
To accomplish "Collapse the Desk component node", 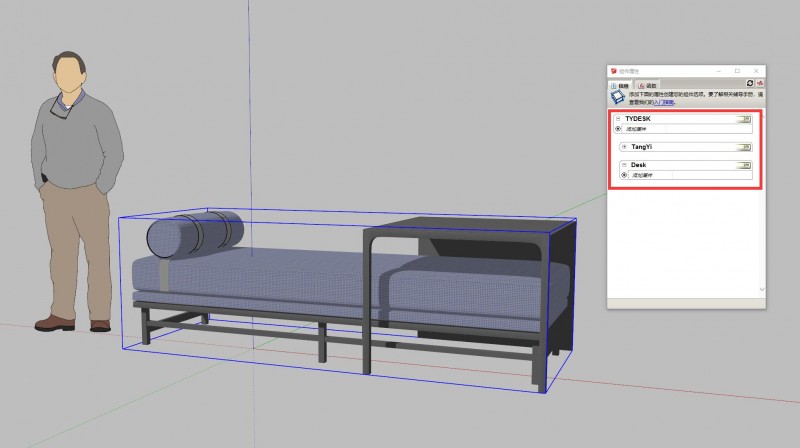I will coord(624,165).
